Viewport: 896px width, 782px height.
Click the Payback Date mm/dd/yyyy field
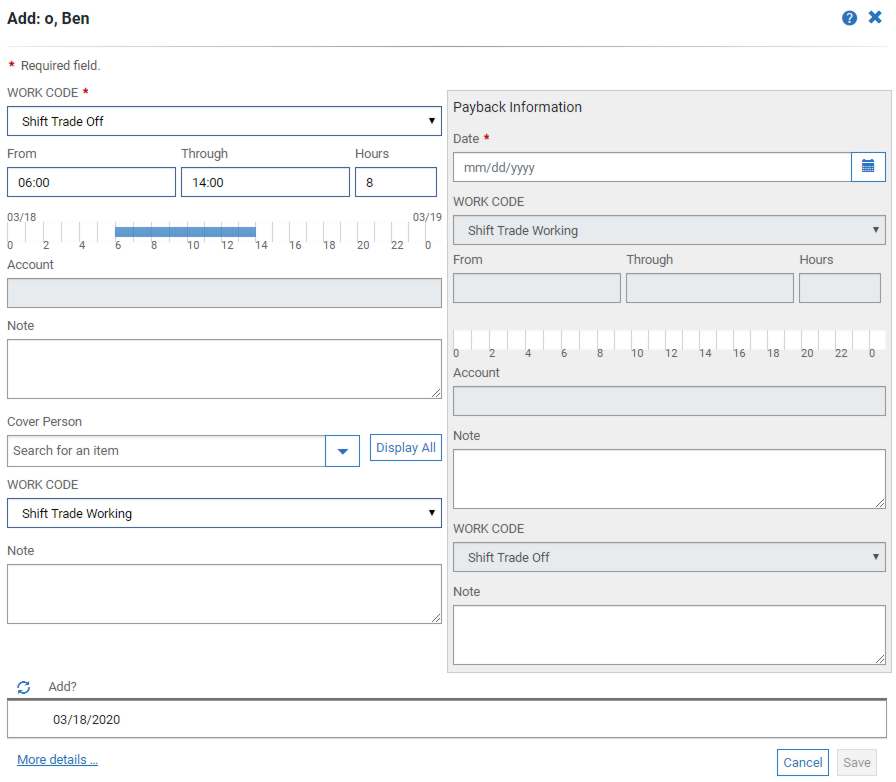pos(652,167)
